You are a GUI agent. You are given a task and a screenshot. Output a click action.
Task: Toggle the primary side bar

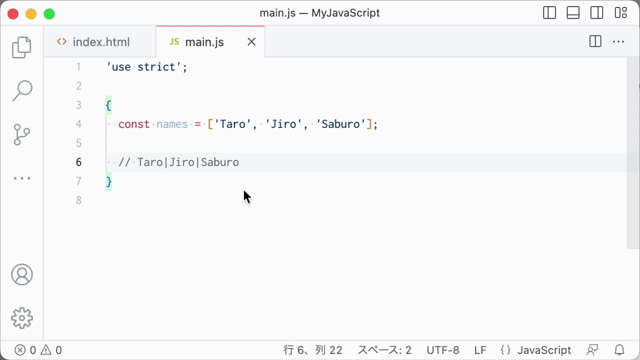[549, 13]
